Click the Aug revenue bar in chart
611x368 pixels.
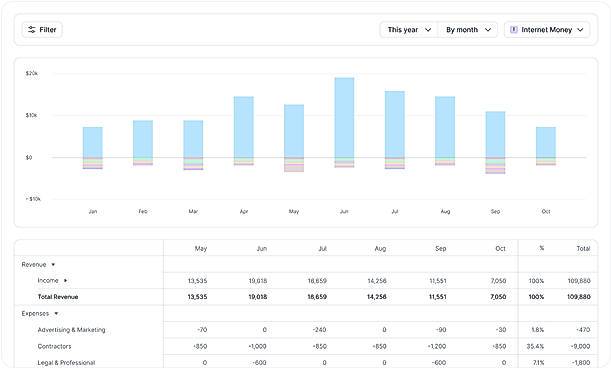pyautogui.click(x=445, y=127)
